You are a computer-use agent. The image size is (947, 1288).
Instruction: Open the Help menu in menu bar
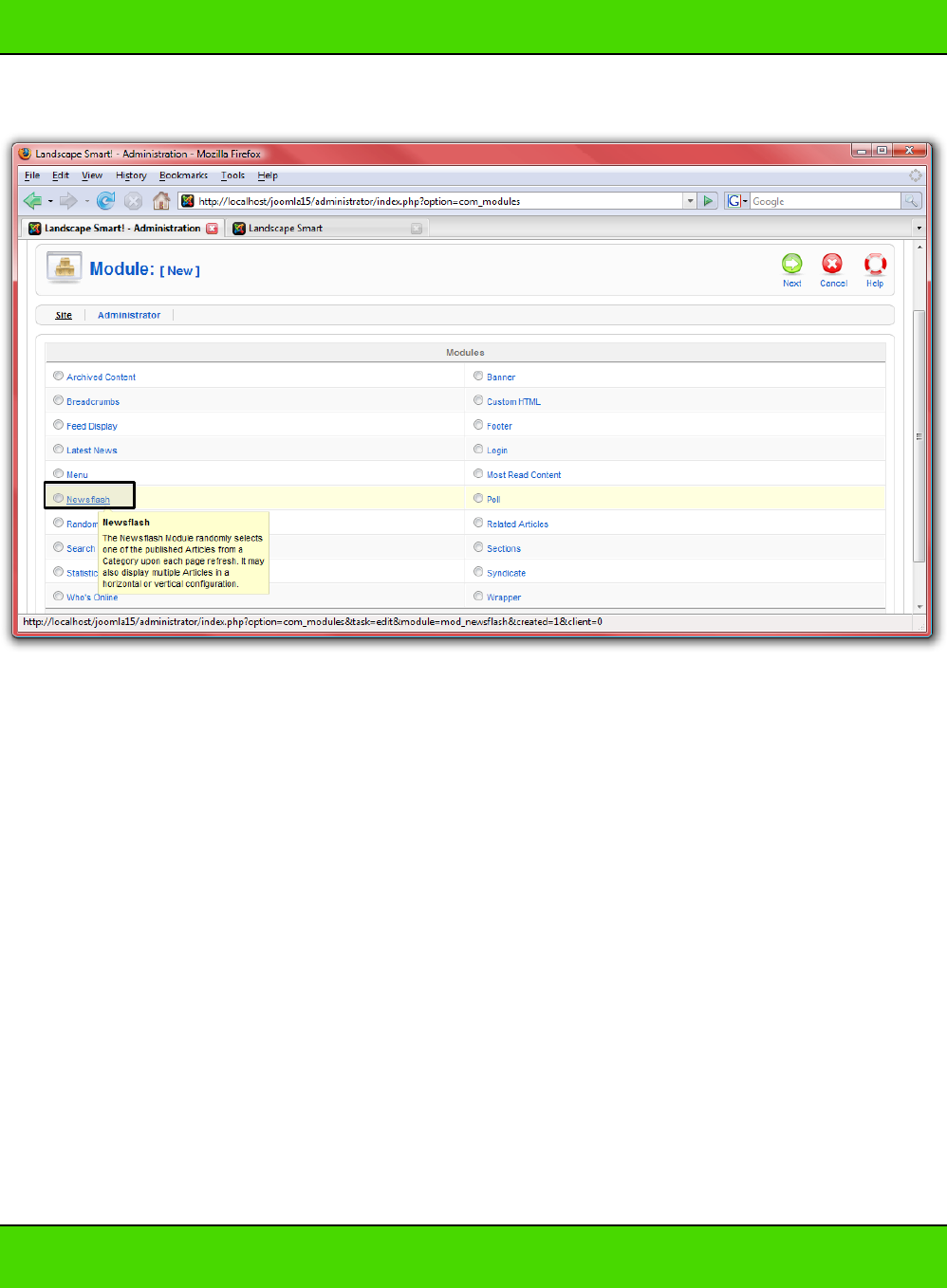tap(268, 175)
